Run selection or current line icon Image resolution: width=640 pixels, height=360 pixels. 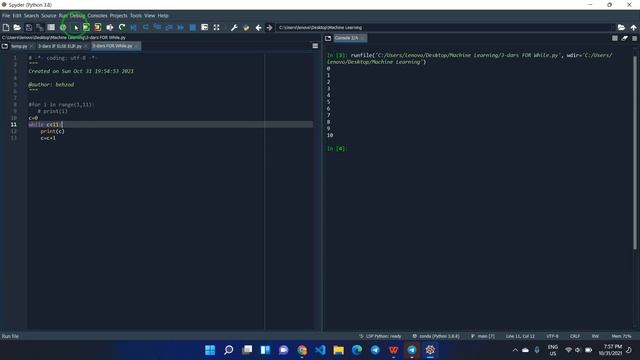pos(110,27)
